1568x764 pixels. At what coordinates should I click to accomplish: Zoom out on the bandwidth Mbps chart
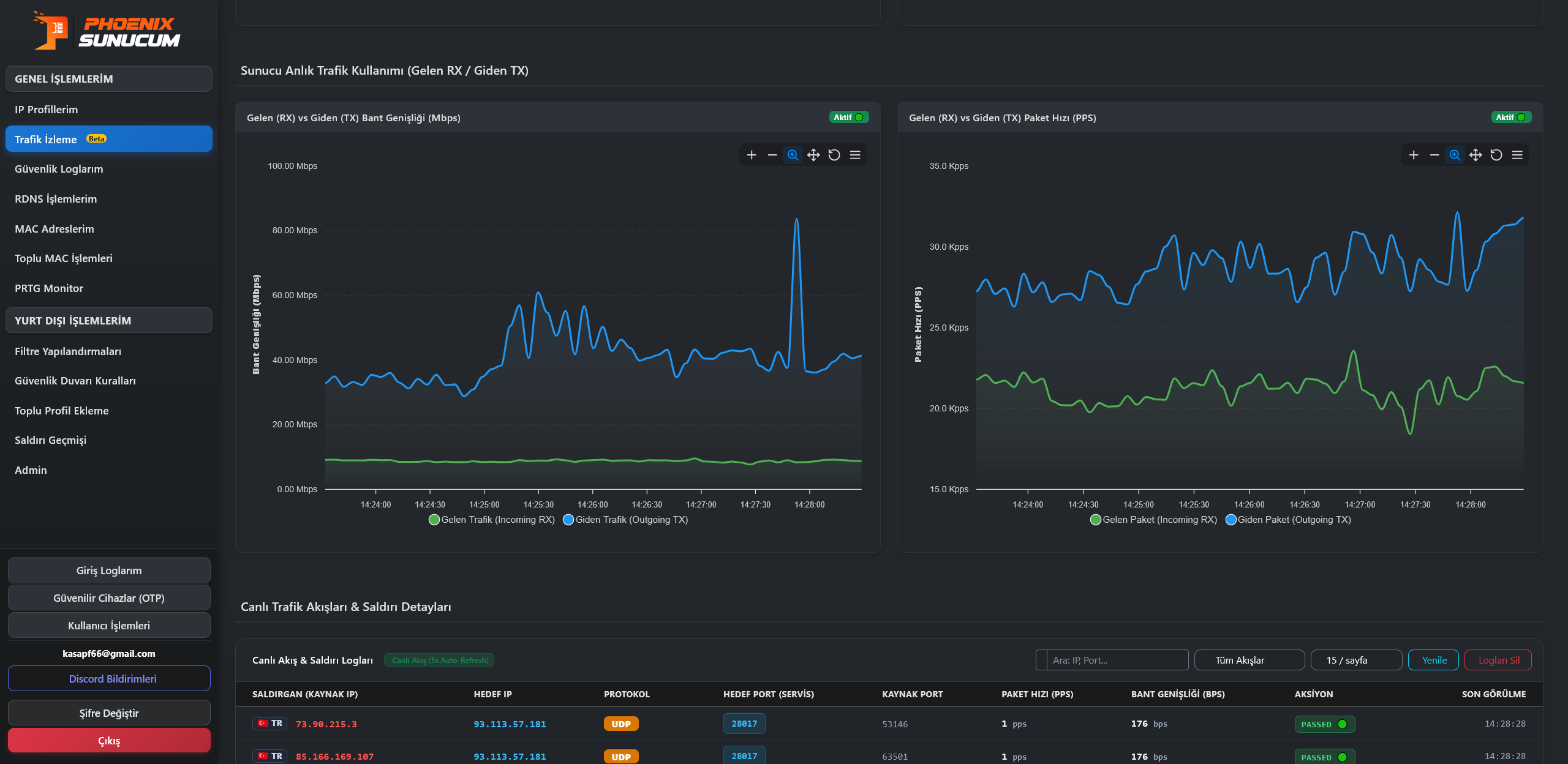(x=772, y=155)
